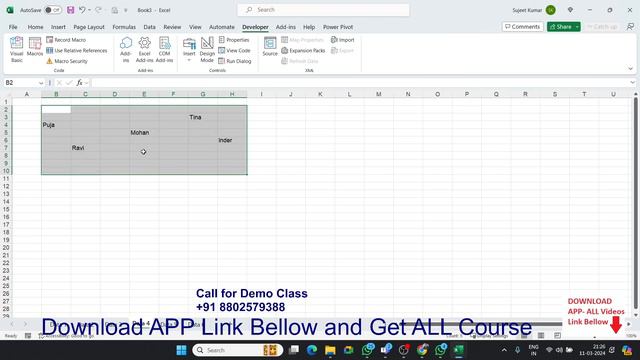This screenshot has width=640, height=360.
Task: Open the Macros dialog
Action: (x=35, y=47)
